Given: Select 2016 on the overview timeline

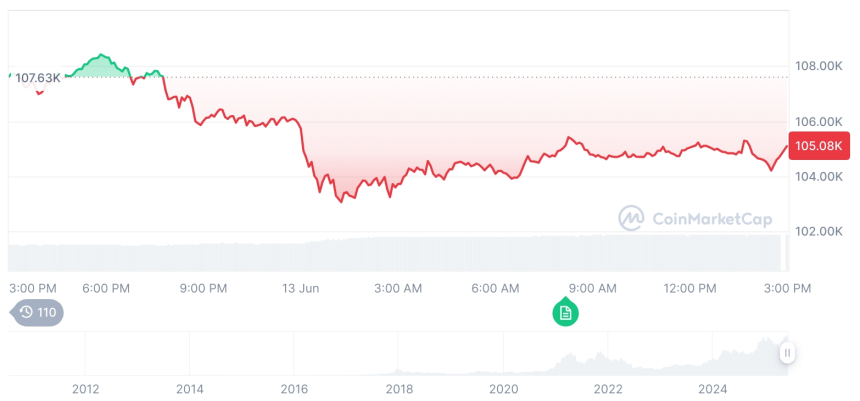Looking at the screenshot, I should (x=294, y=389).
